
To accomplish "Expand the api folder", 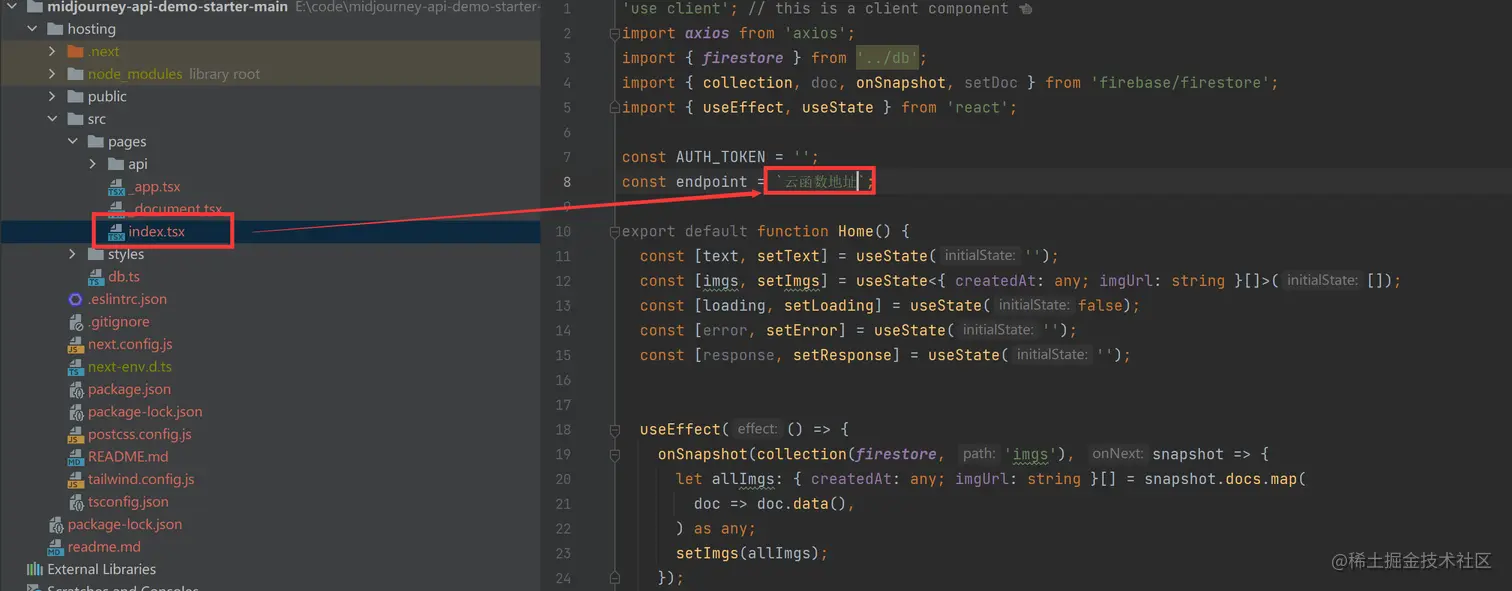I will [x=92, y=164].
